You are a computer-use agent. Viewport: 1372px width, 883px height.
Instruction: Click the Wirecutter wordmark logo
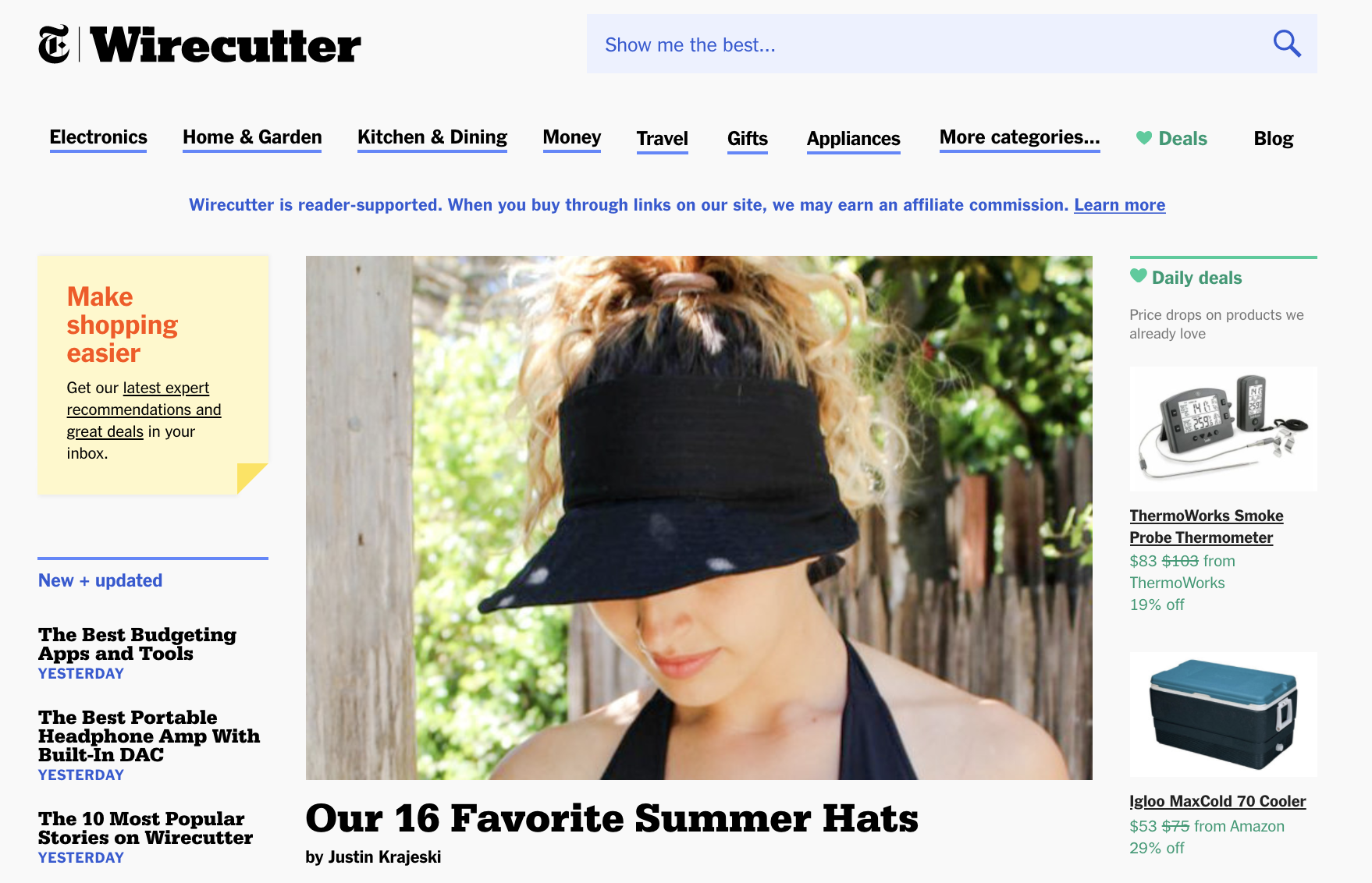coord(226,45)
